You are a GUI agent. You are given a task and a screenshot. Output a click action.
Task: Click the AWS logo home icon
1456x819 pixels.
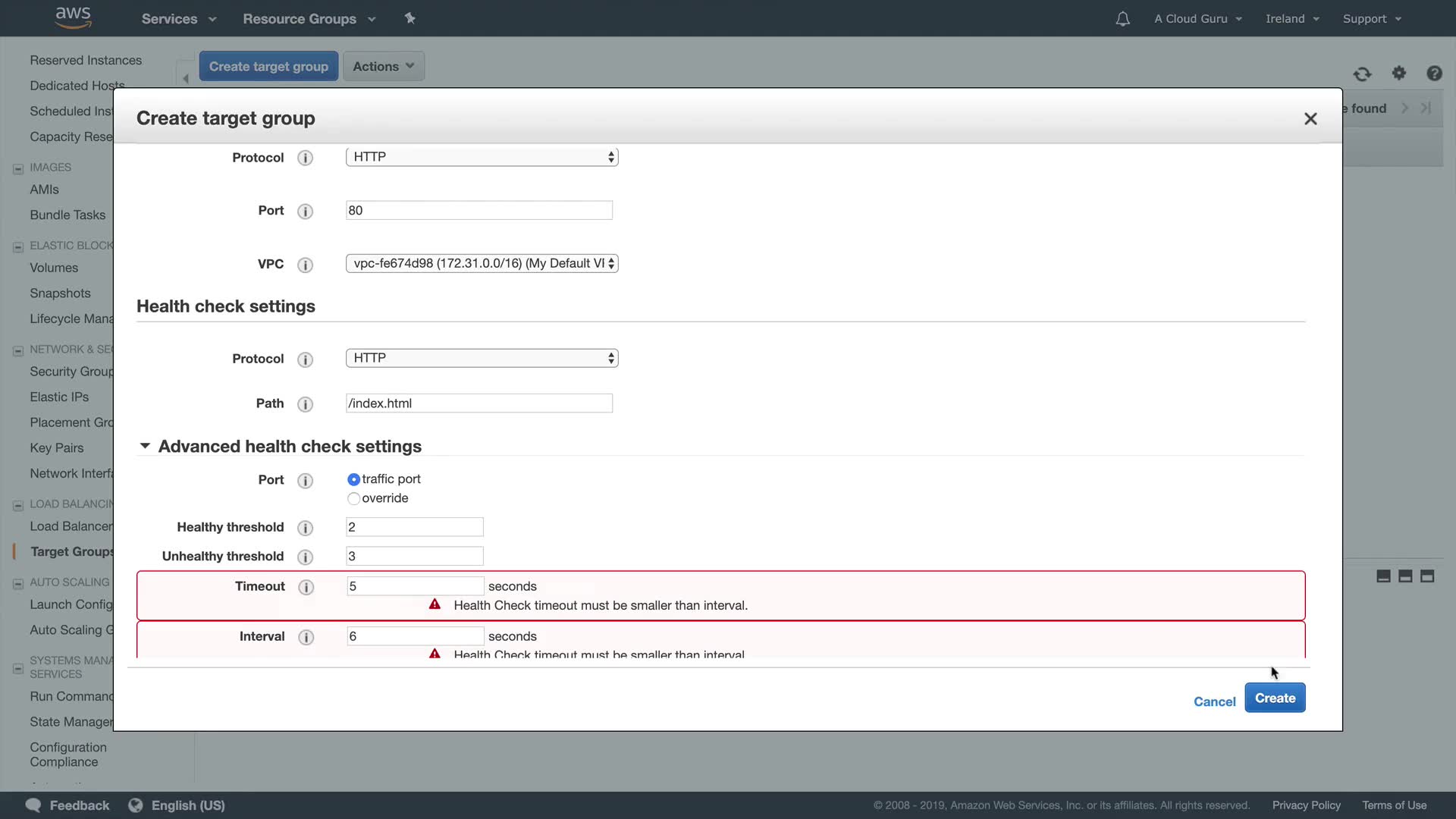(74, 17)
